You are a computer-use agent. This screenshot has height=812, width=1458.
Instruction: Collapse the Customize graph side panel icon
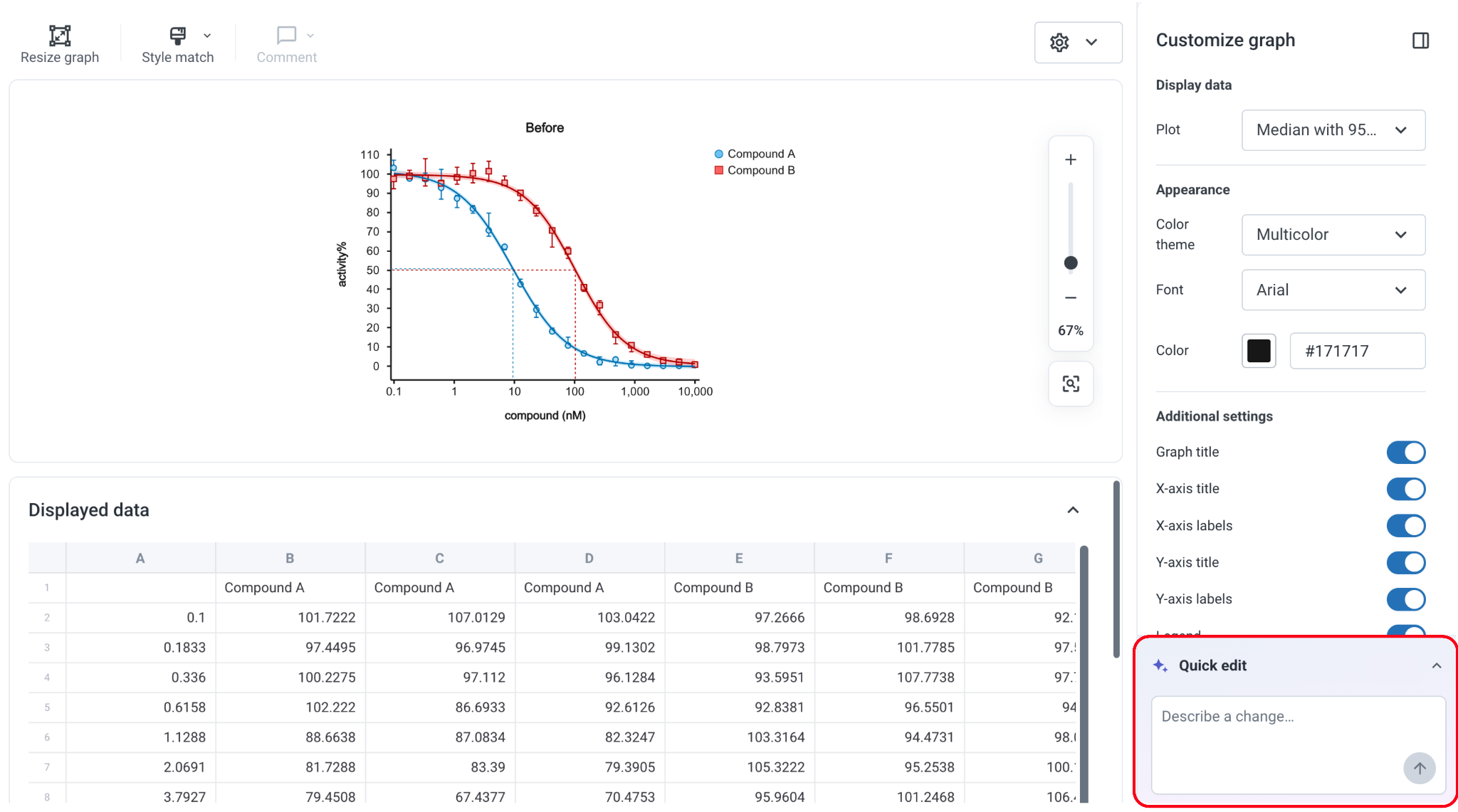click(x=1420, y=41)
